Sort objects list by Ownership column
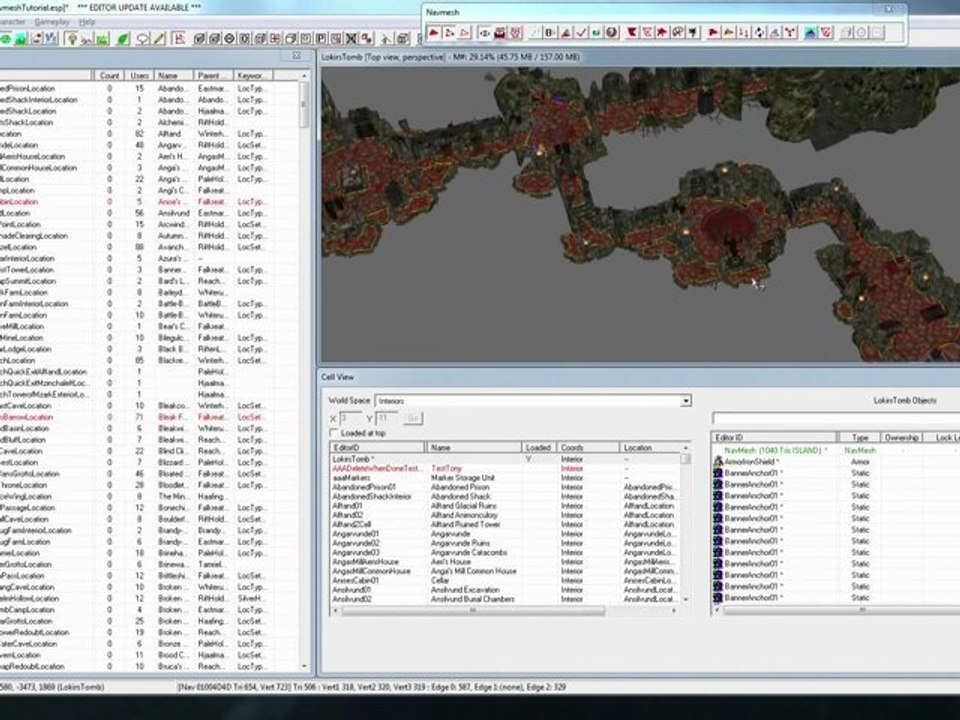 point(902,437)
